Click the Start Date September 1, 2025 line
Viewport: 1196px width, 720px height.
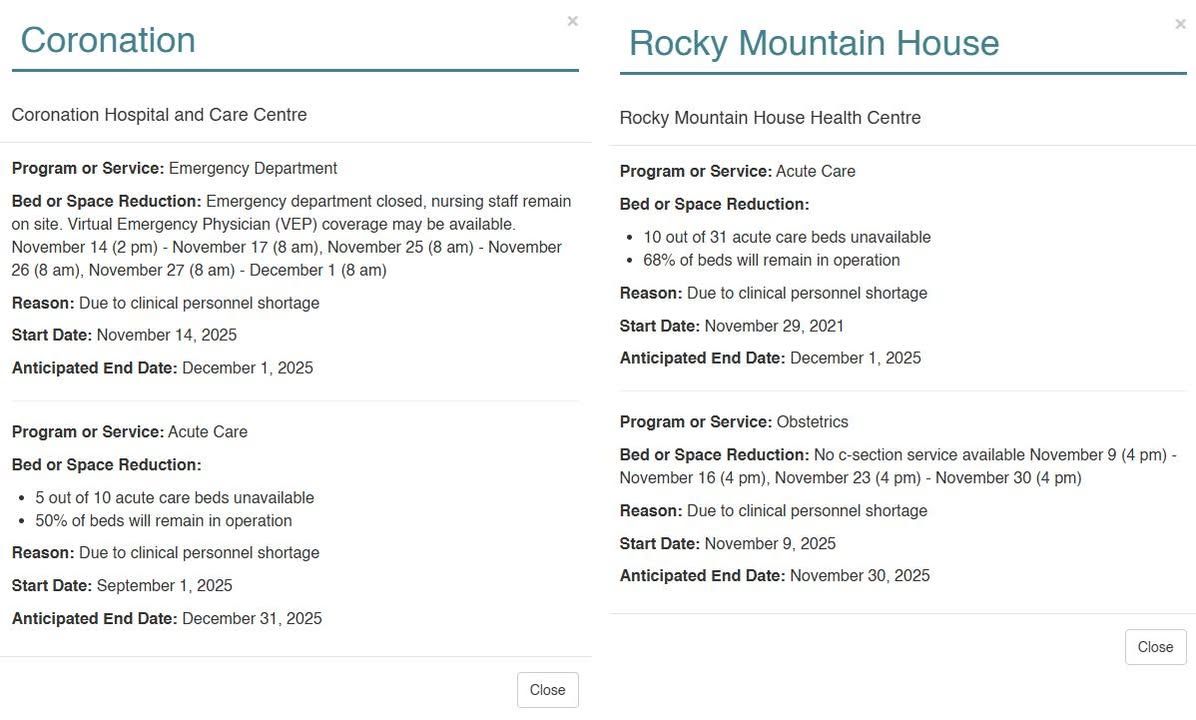point(122,586)
